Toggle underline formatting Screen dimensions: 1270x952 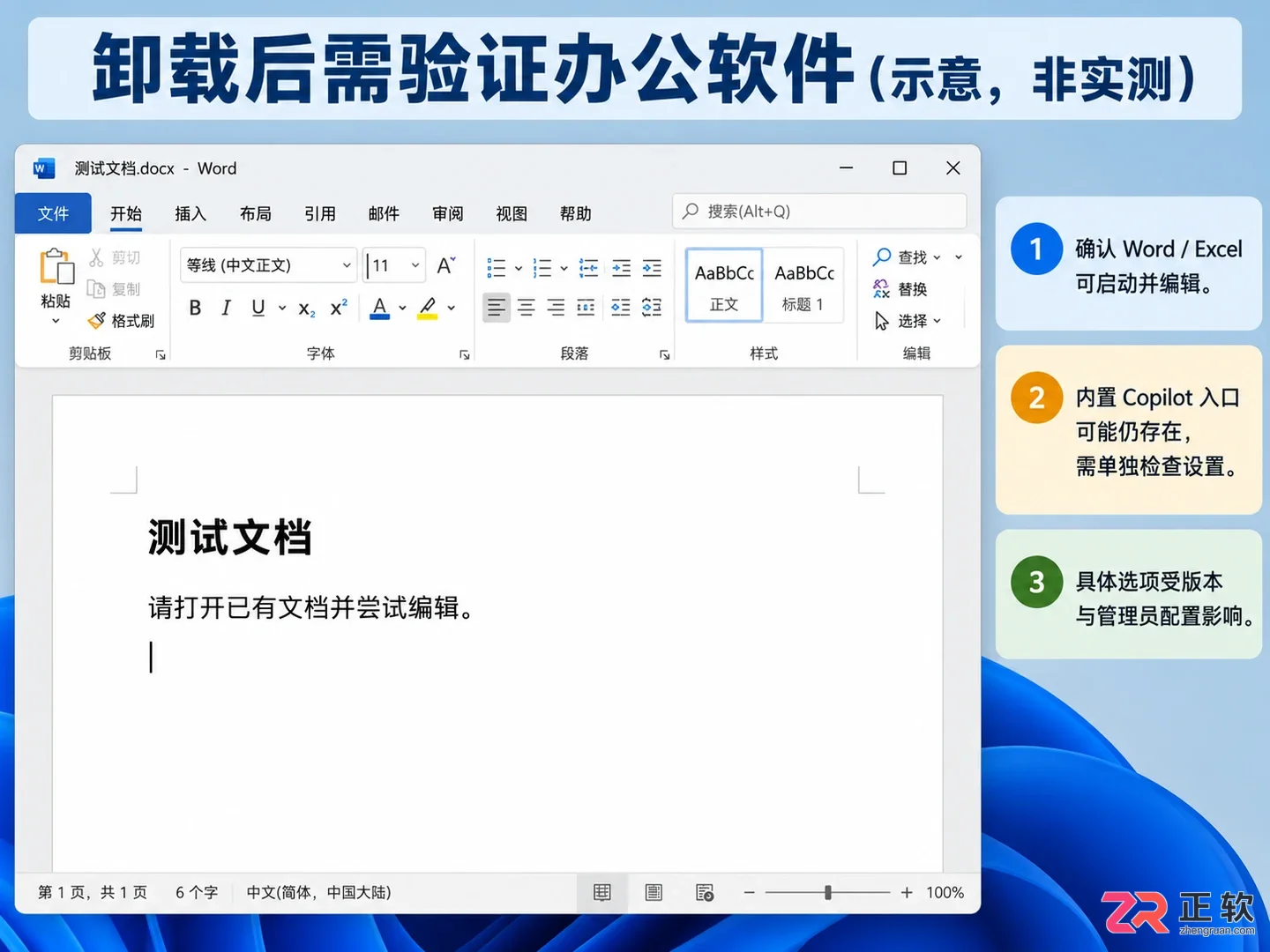click(258, 308)
